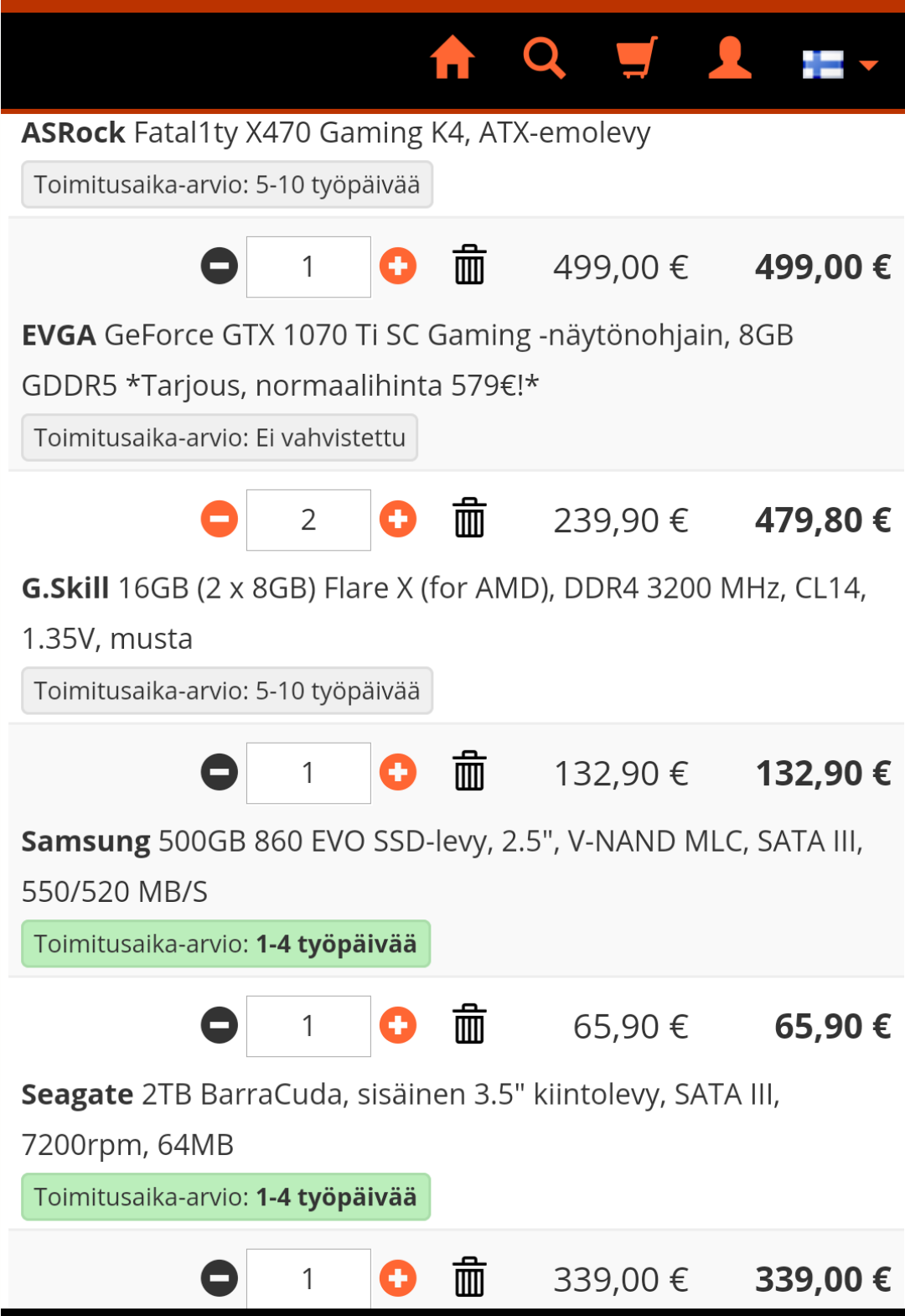Click the ASRock motherboard quantity field
This screenshot has width=905, height=1316.
point(308,267)
